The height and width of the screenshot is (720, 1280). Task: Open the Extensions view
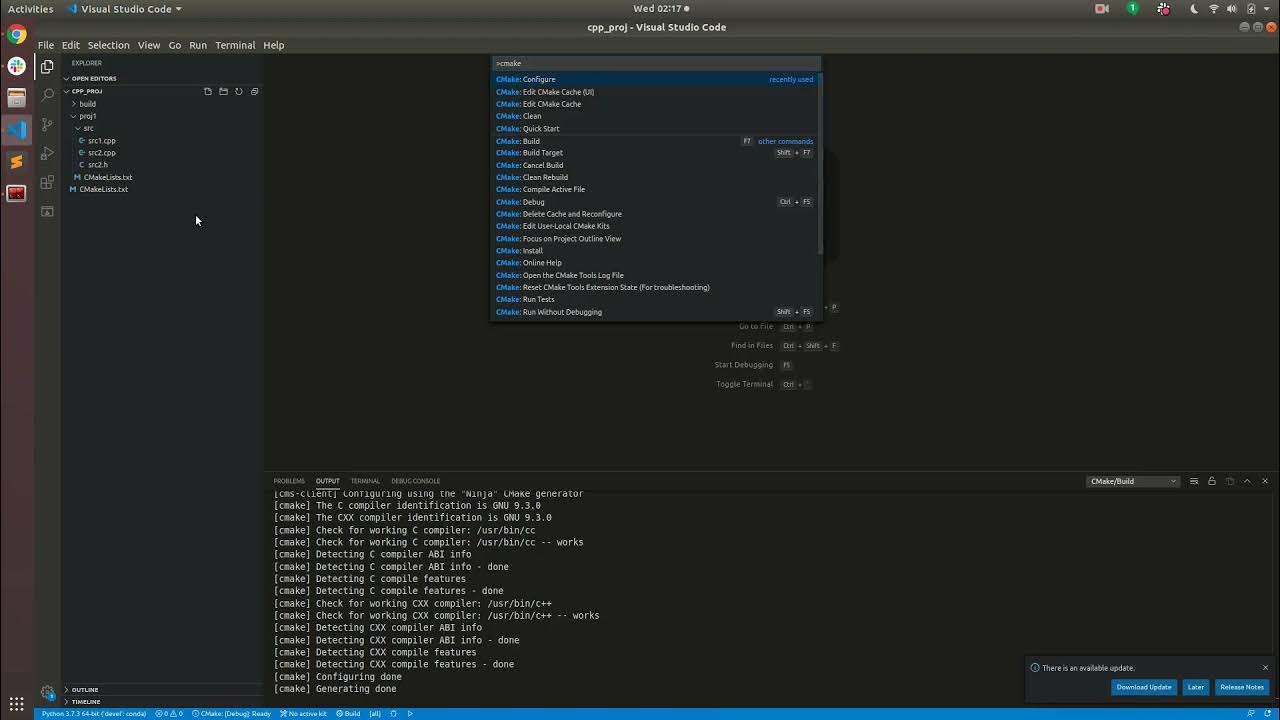click(47, 182)
